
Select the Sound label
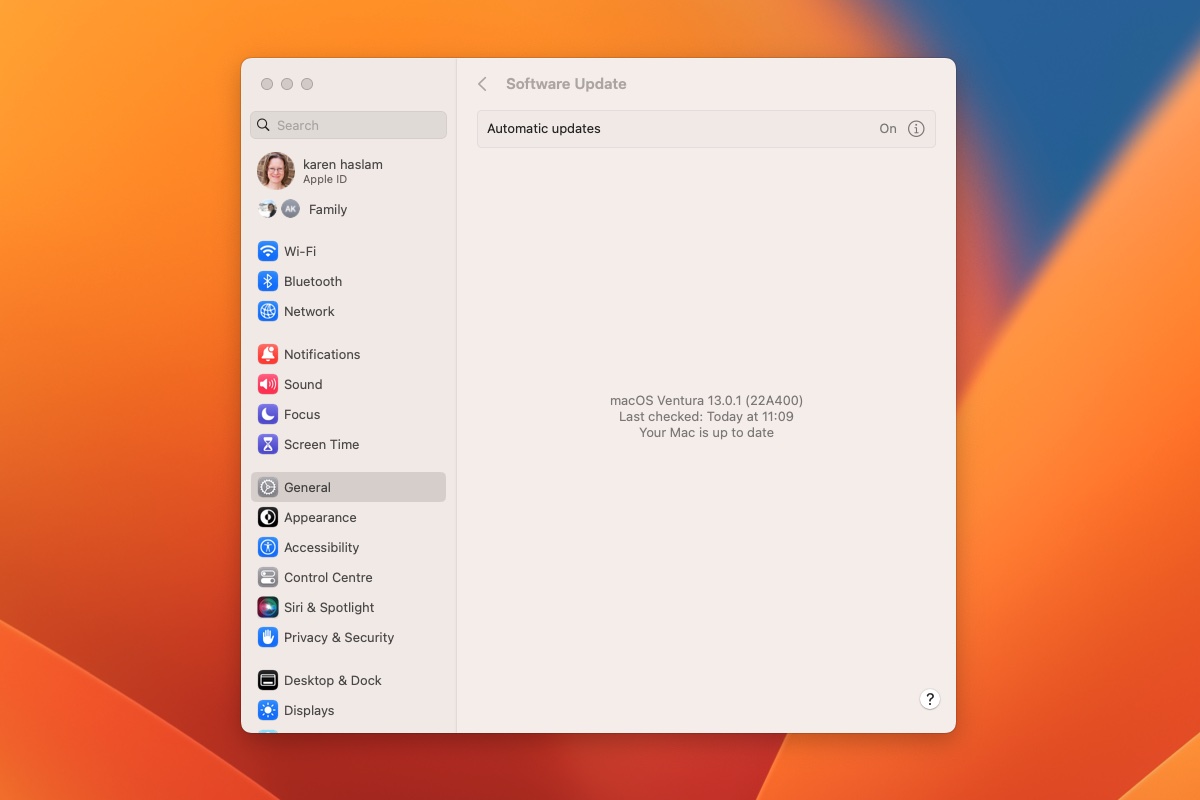pos(303,384)
